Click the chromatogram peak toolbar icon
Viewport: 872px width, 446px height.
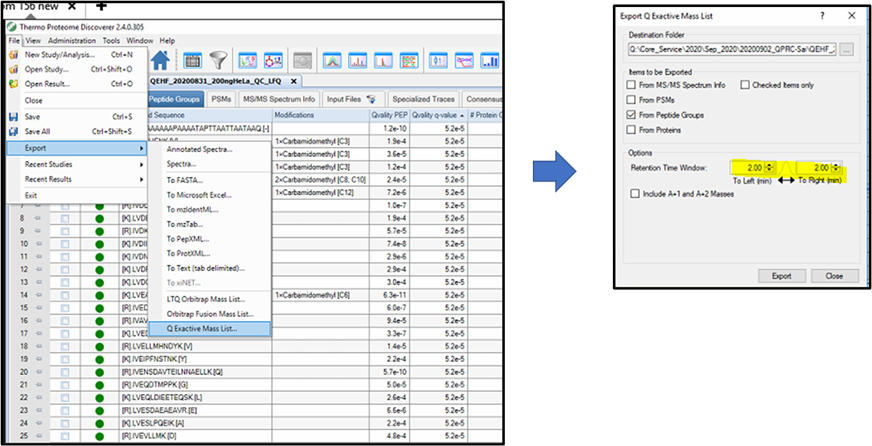332,60
